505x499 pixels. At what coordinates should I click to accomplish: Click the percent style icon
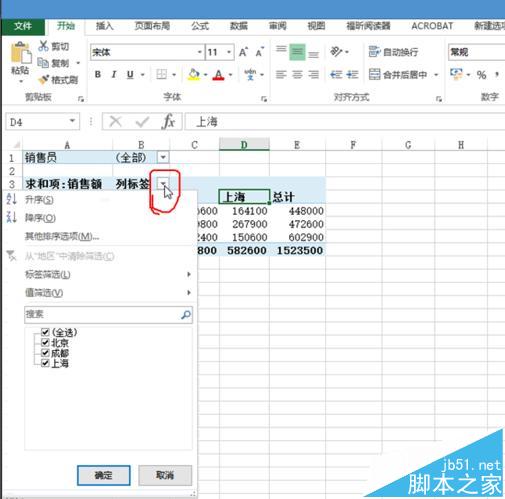[481, 75]
